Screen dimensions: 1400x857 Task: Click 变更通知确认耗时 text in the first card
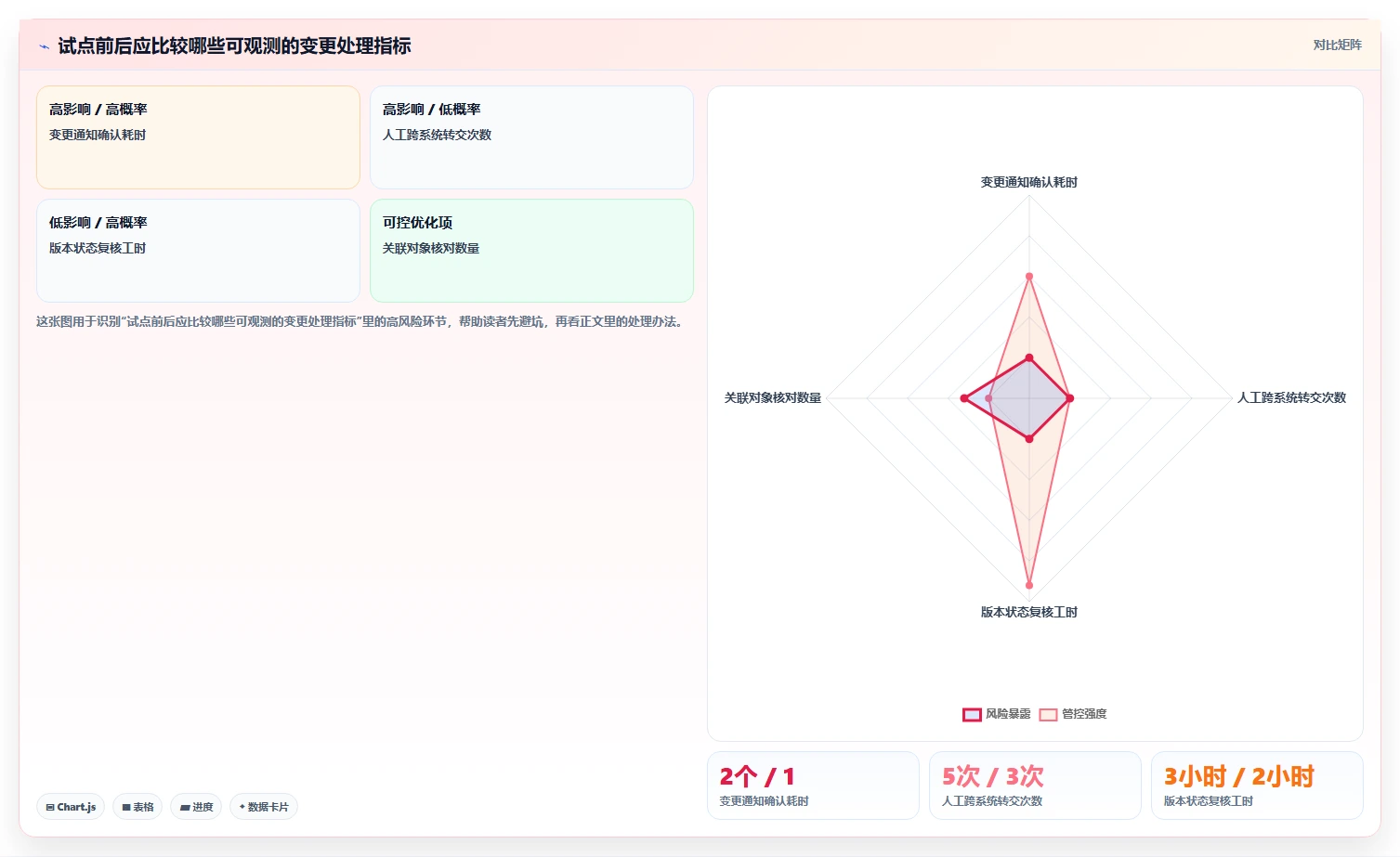98,135
